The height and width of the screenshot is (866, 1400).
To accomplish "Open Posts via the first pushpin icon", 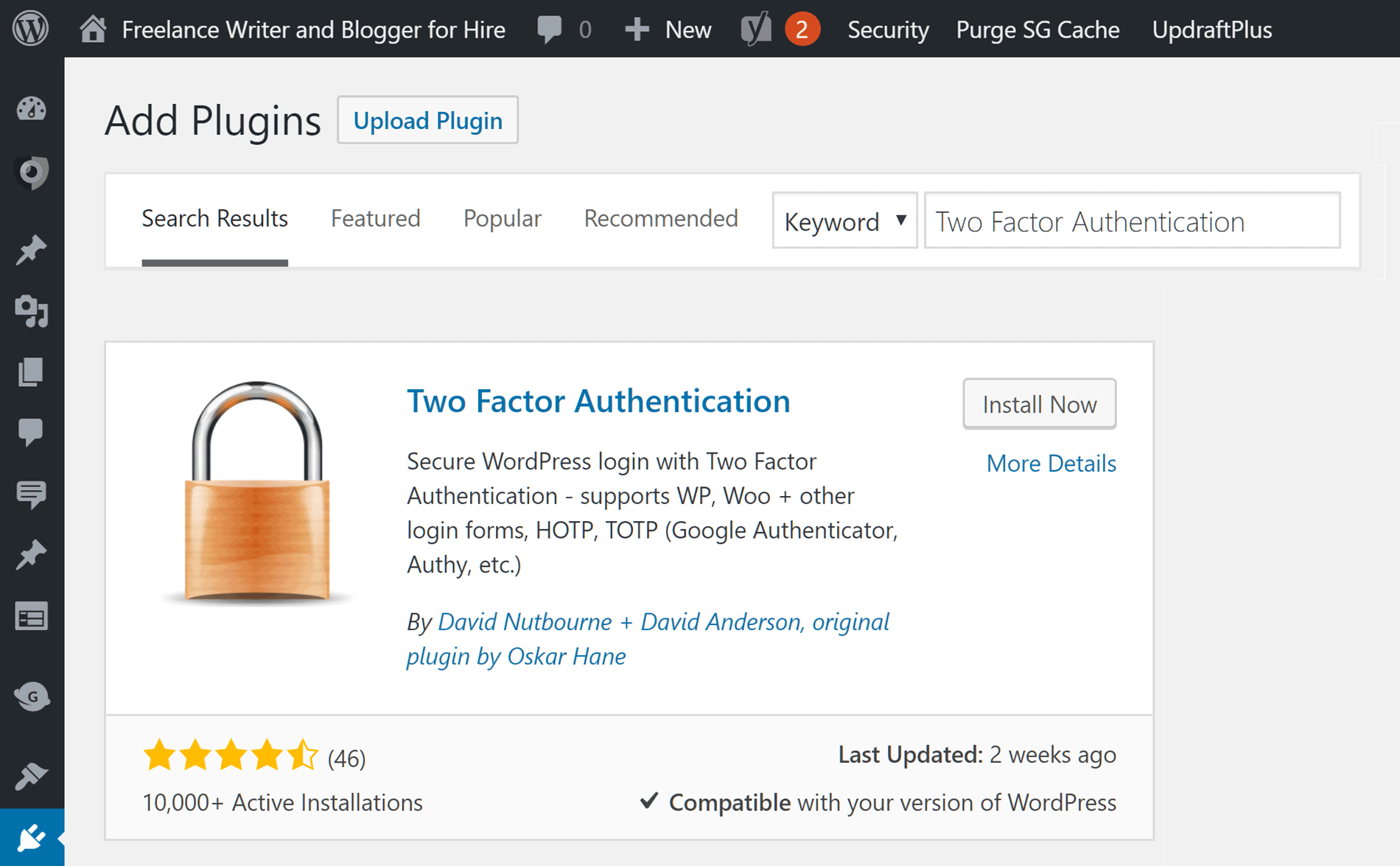I will point(31,251).
